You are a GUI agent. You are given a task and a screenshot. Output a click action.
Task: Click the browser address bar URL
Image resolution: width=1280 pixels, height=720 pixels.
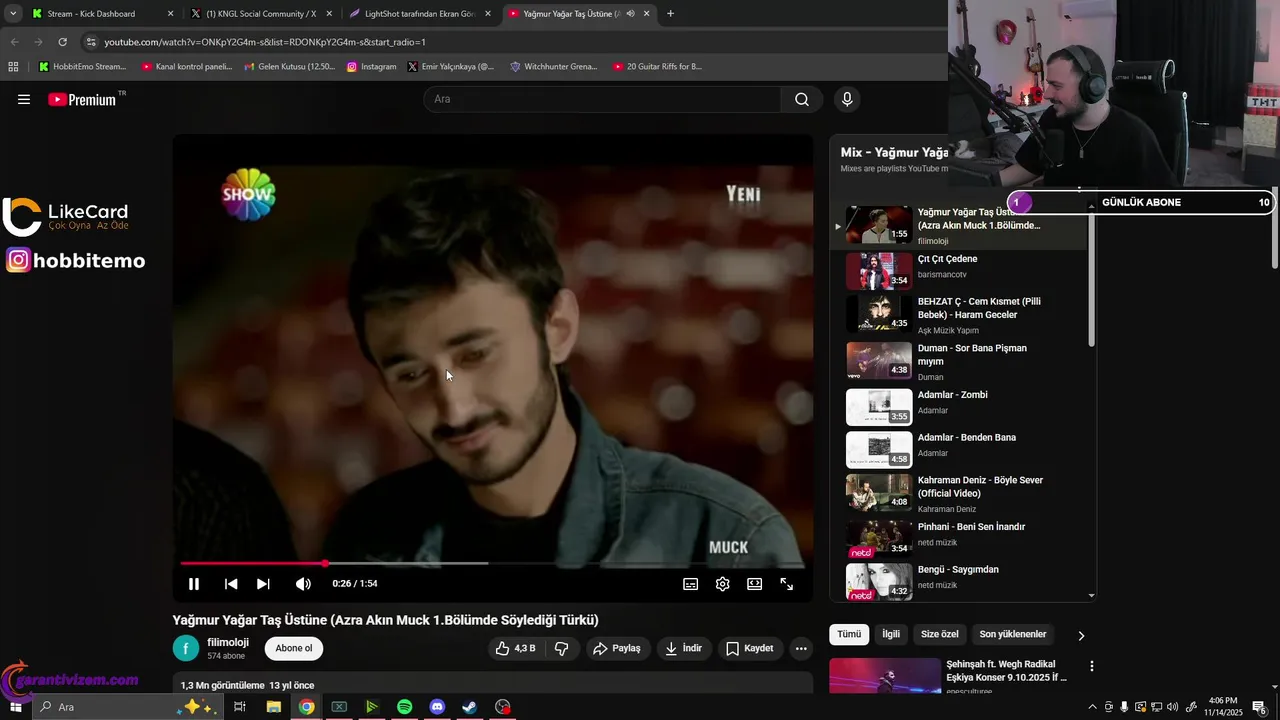pyautogui.click(x=265, y=42)
